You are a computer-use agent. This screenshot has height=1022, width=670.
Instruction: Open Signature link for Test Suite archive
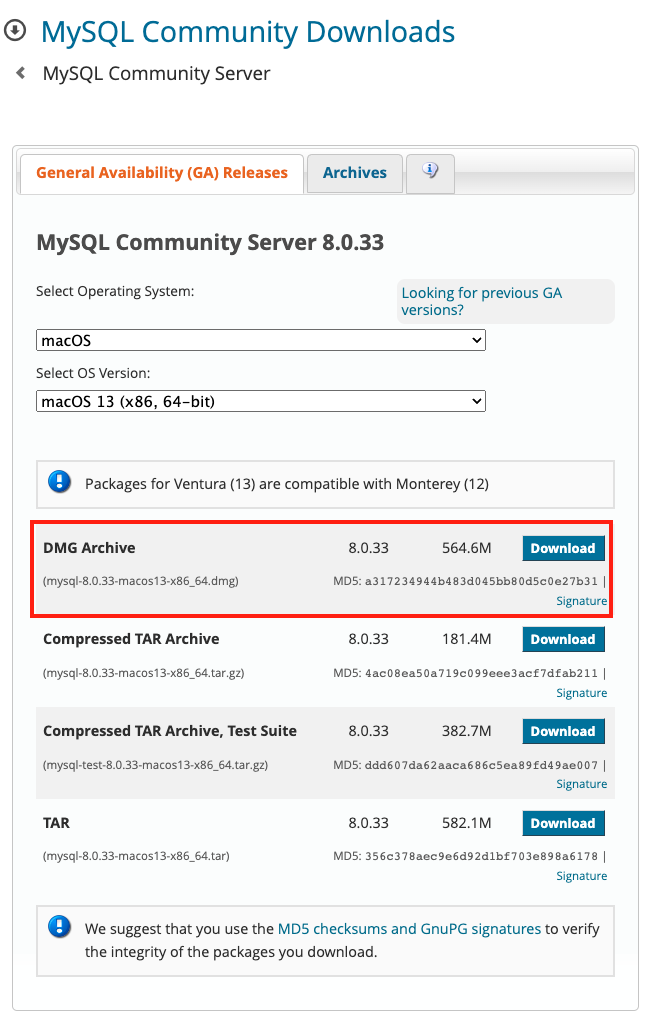point(581,784)
